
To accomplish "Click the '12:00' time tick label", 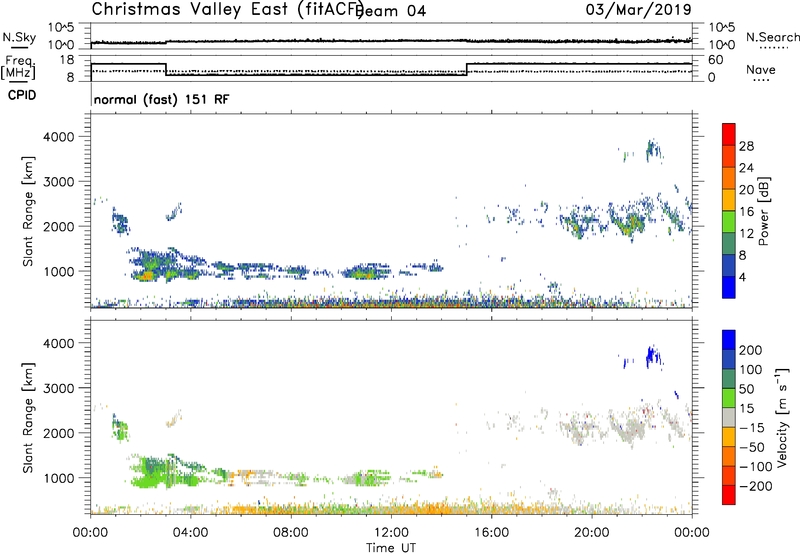I will [391, 533].
